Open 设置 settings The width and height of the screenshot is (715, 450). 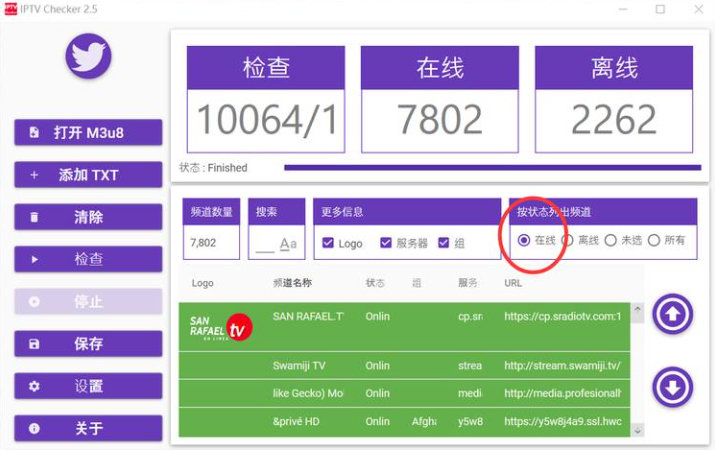point(88,386)
